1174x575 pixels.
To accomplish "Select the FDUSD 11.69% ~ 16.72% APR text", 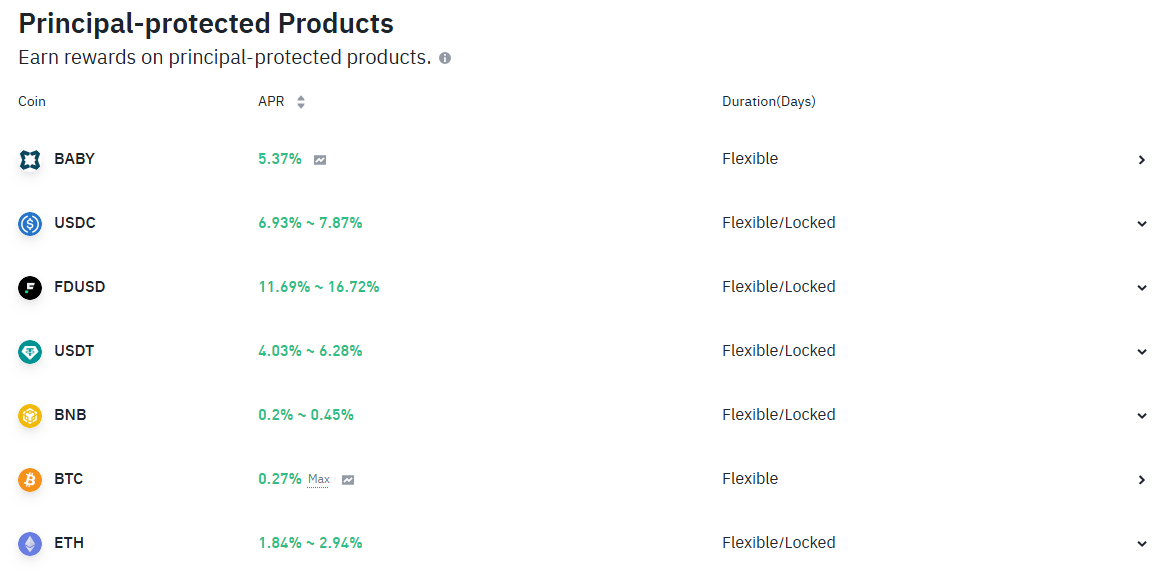I will [319, 287].
